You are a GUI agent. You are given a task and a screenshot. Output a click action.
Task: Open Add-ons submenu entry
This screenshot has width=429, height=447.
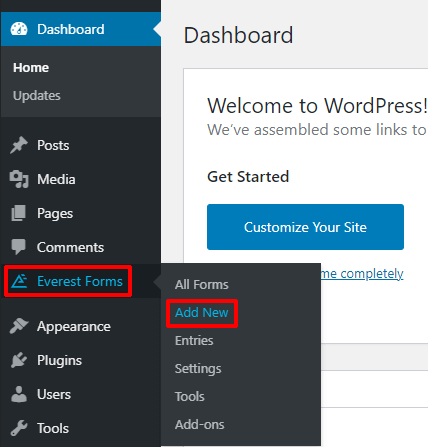pos(200,425)
